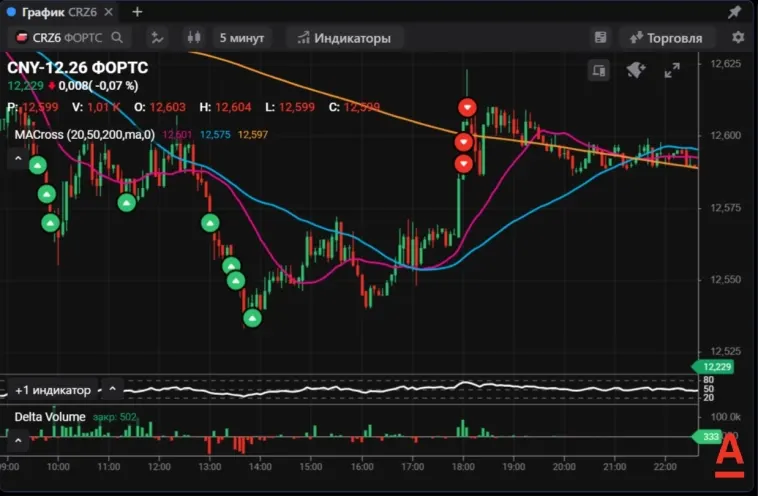
Task: Open the Индикаторы menu
Action: 344,38
